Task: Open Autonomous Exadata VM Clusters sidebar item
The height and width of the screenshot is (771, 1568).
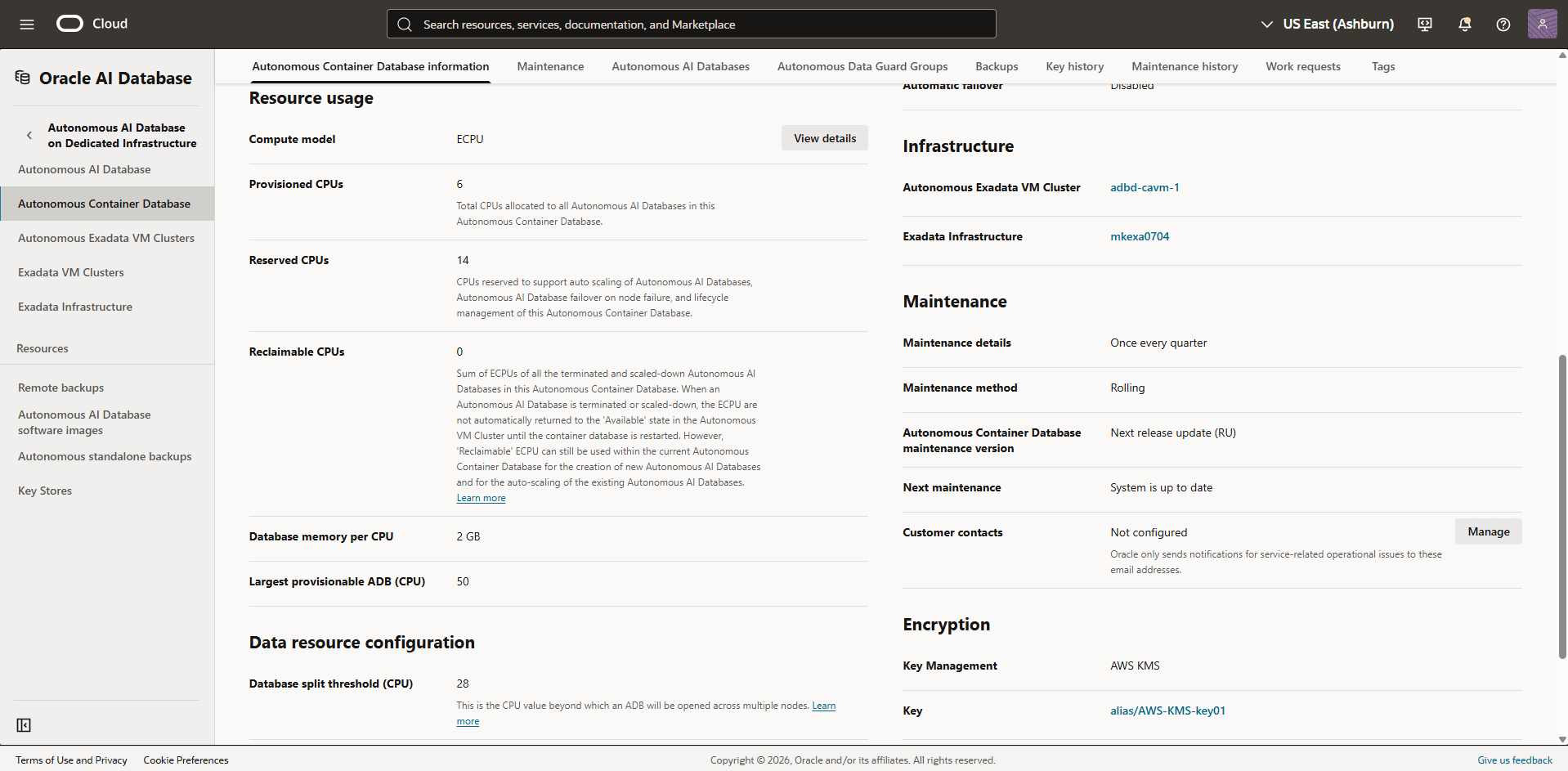Action: tap(106, 238)
